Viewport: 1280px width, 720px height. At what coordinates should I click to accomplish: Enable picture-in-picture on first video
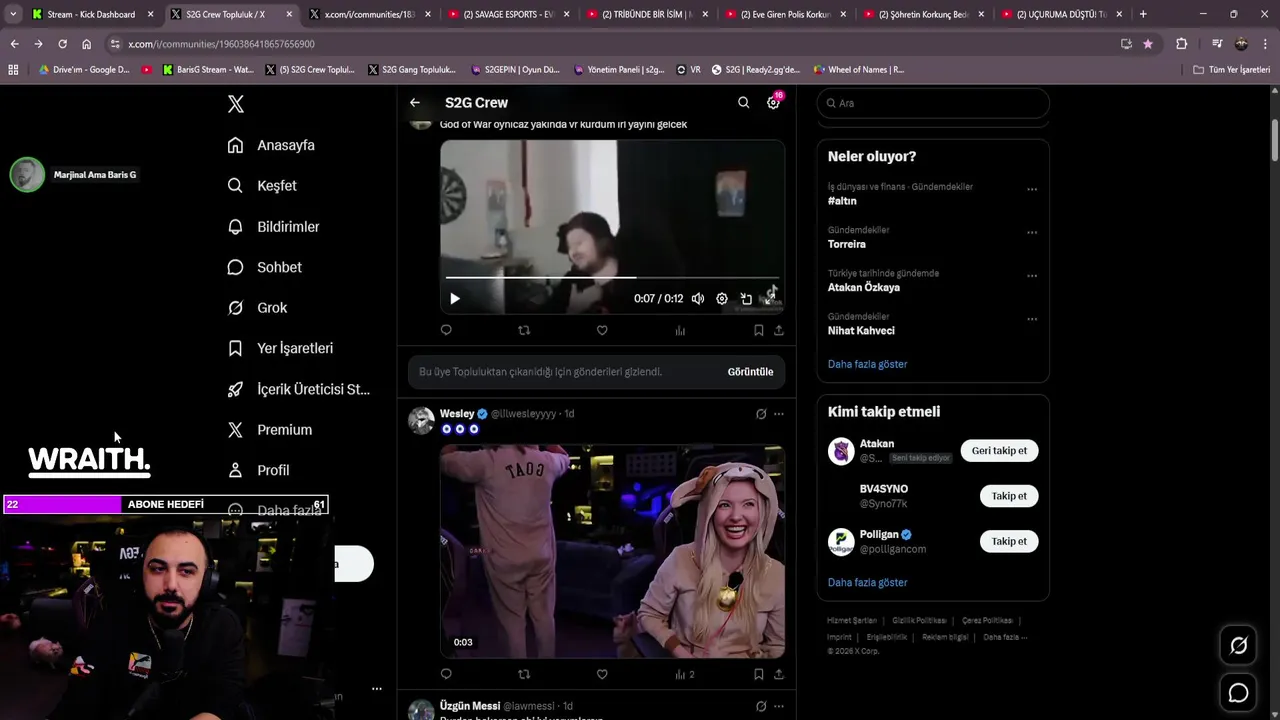pos(746,299)
